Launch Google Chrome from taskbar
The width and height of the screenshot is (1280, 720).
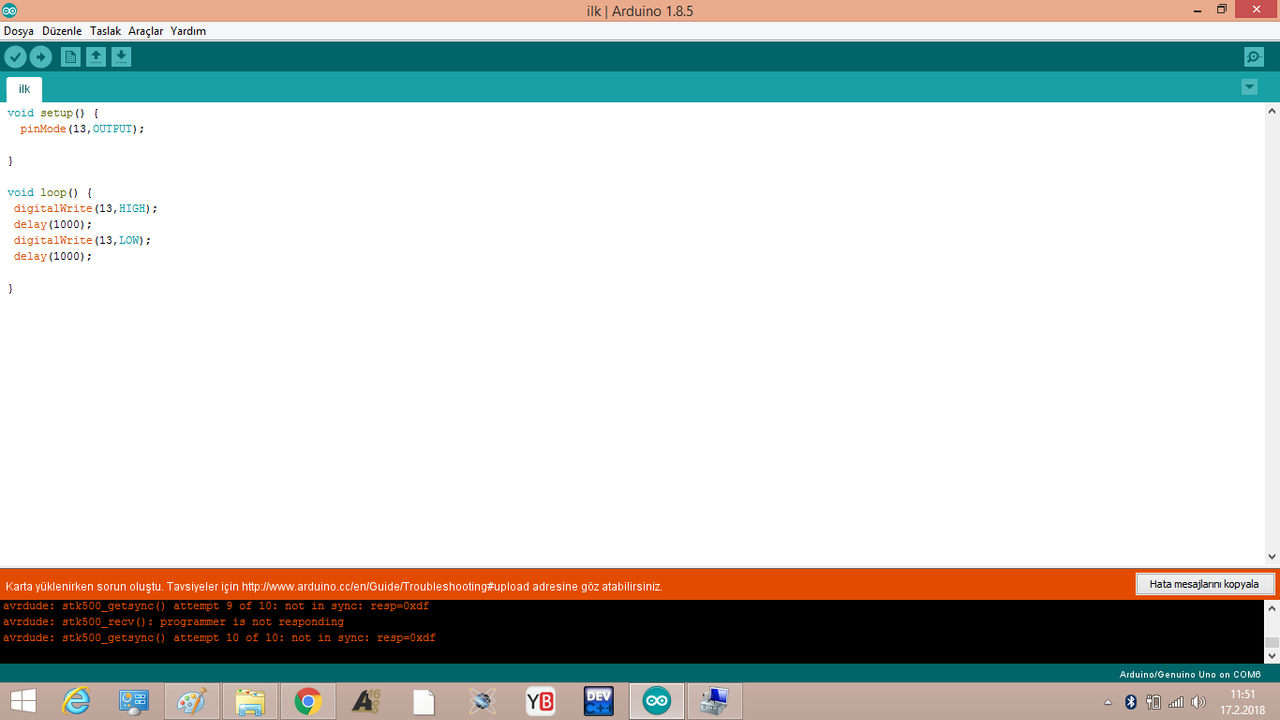(307, 702)
